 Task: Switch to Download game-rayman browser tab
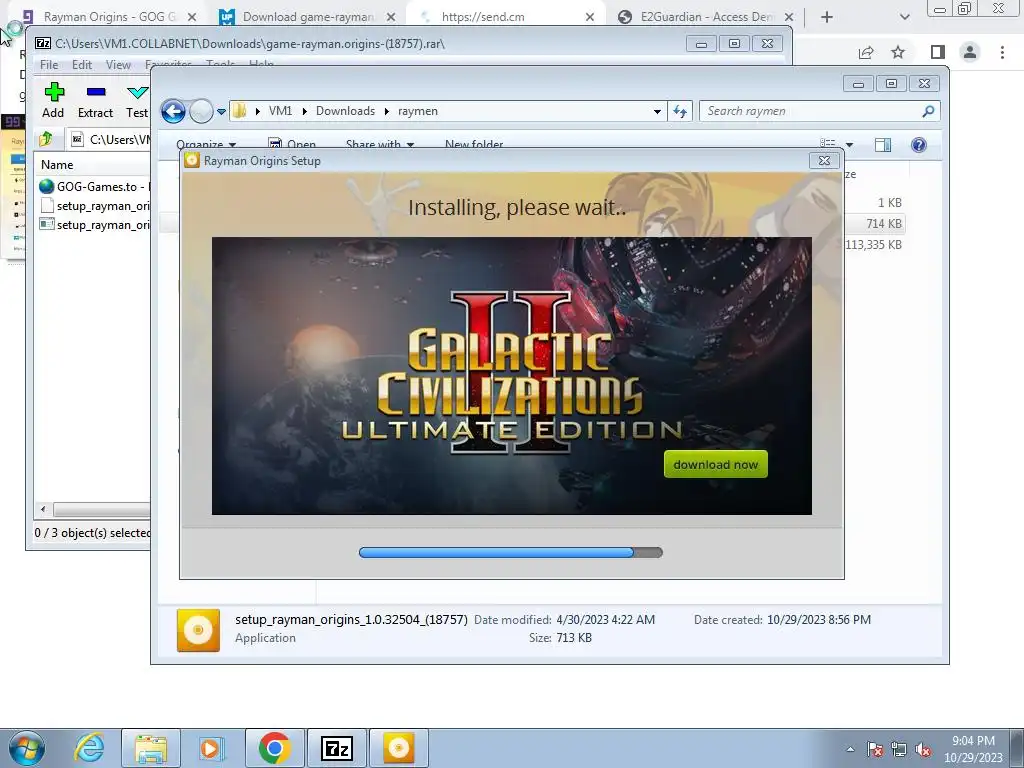(x=307, y=17)
